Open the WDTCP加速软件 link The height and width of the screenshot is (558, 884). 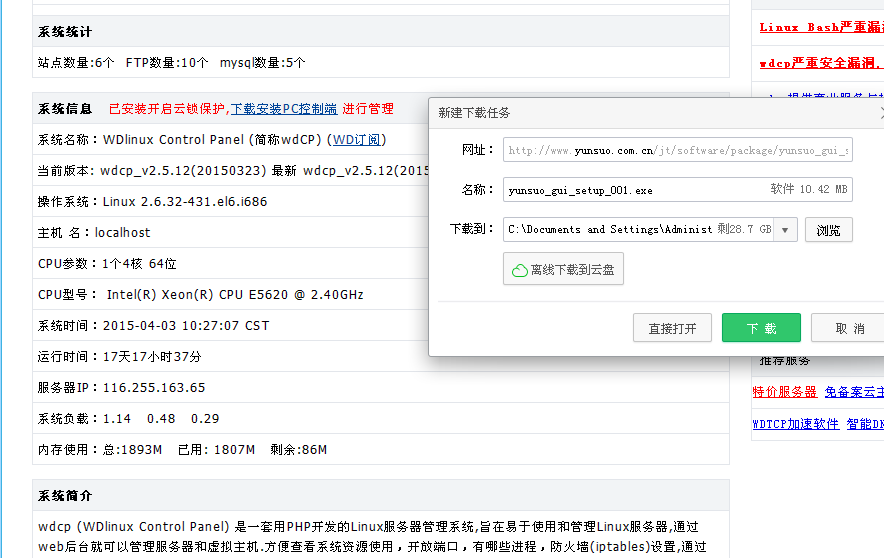click(x=795, y=424)
